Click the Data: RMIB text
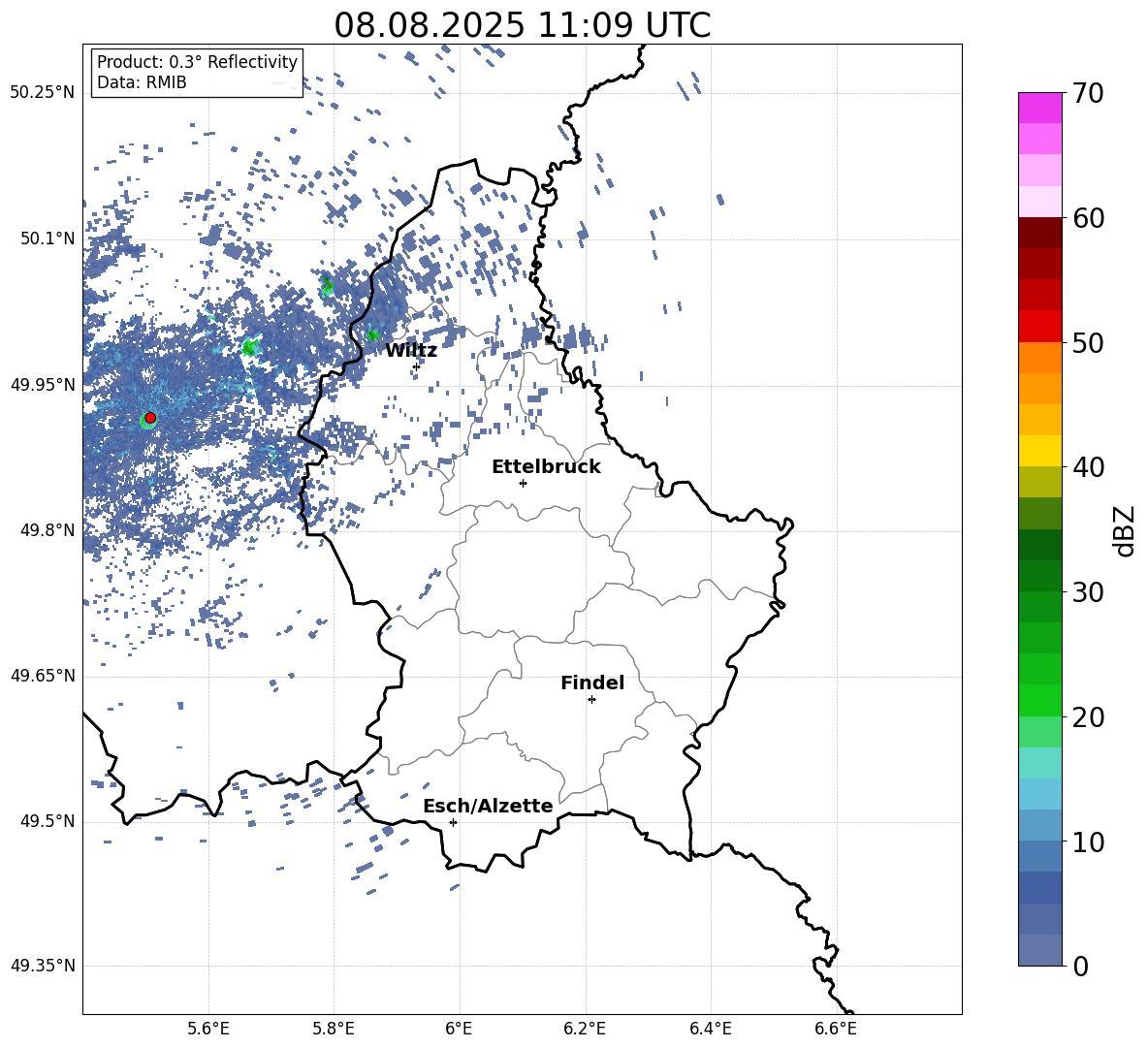Image resolution: width=1148 pixels, height=1048 pixels. click(142, 82)
